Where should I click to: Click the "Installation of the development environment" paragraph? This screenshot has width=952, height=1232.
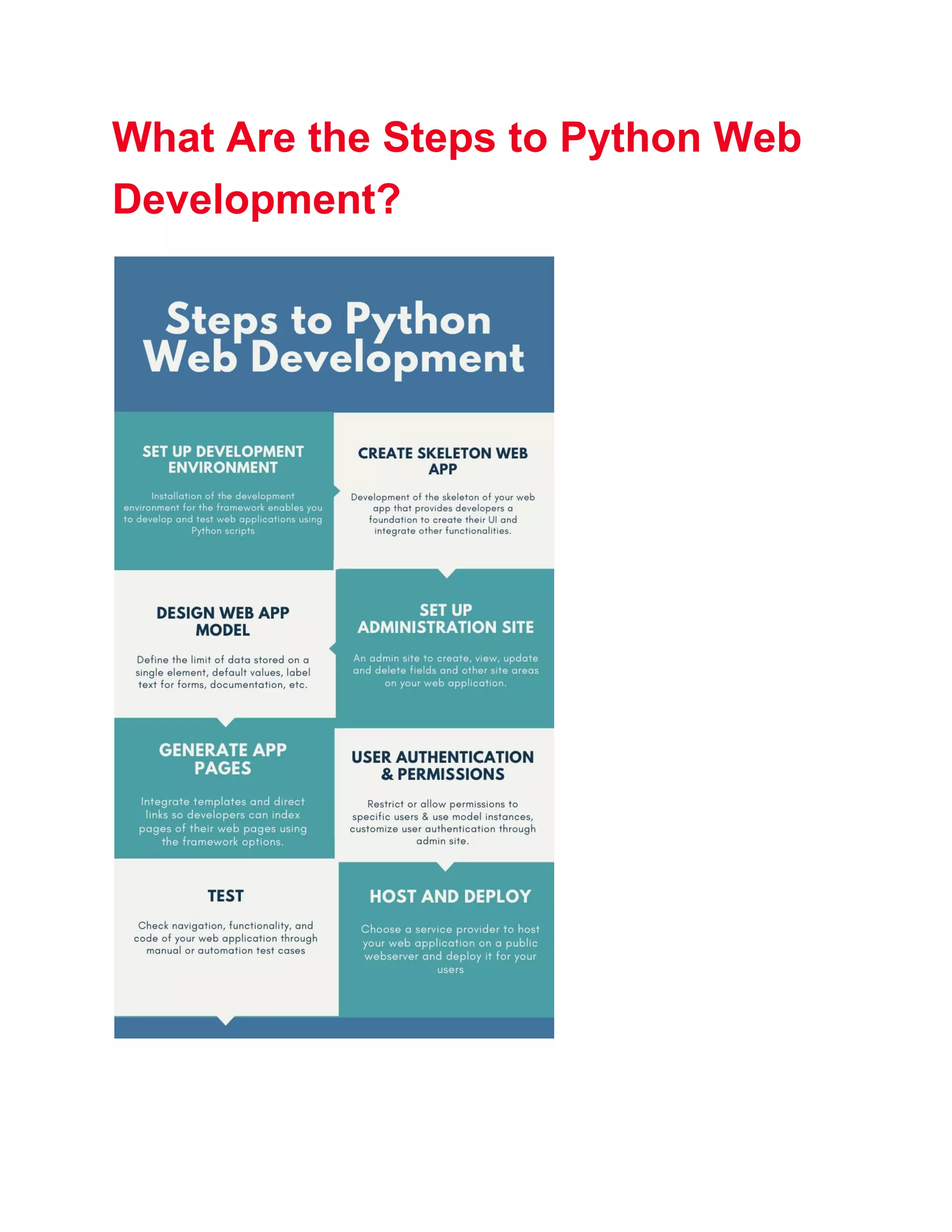223,513
